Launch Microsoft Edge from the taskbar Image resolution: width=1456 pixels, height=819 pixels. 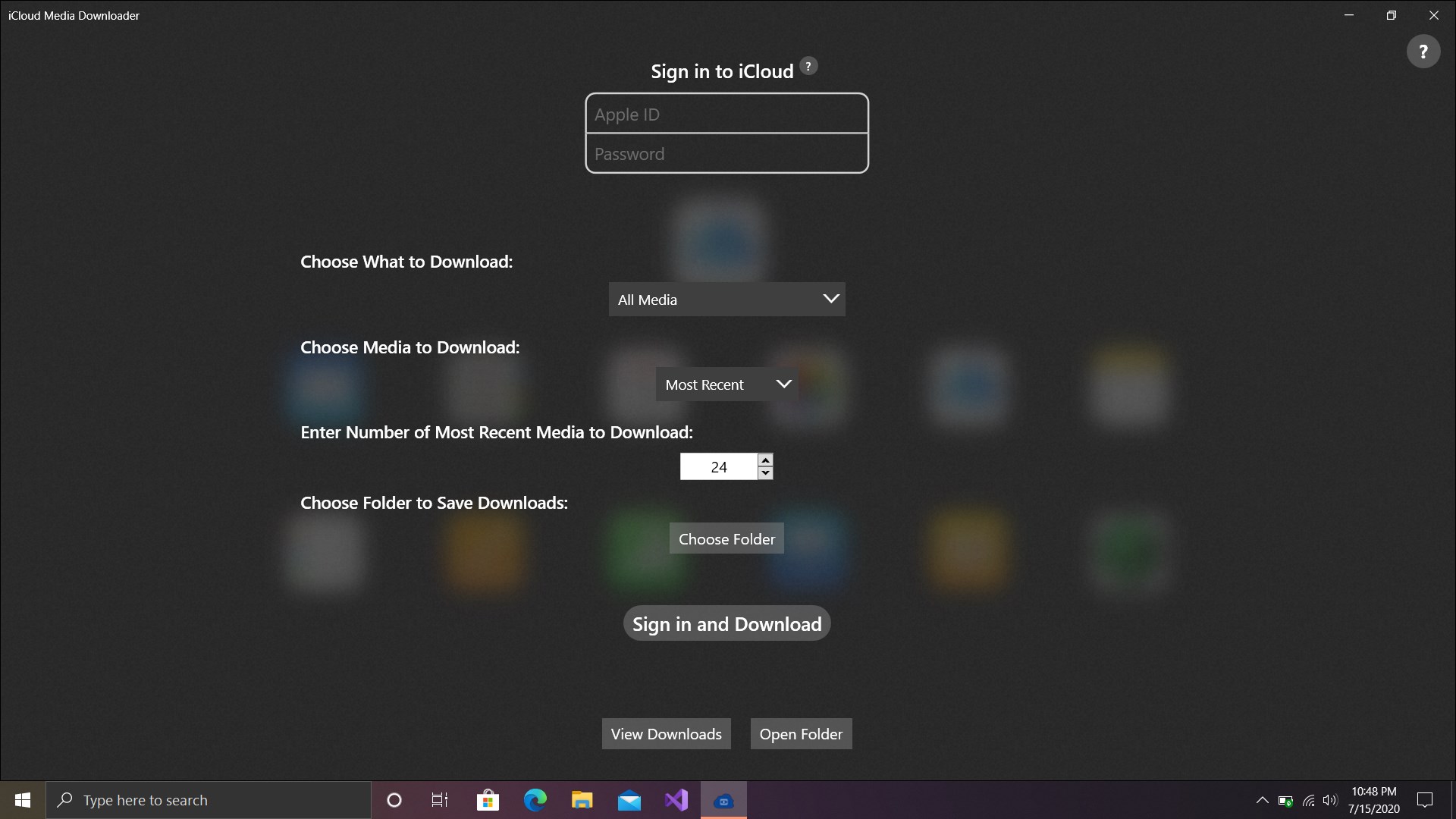pos(535,800)
